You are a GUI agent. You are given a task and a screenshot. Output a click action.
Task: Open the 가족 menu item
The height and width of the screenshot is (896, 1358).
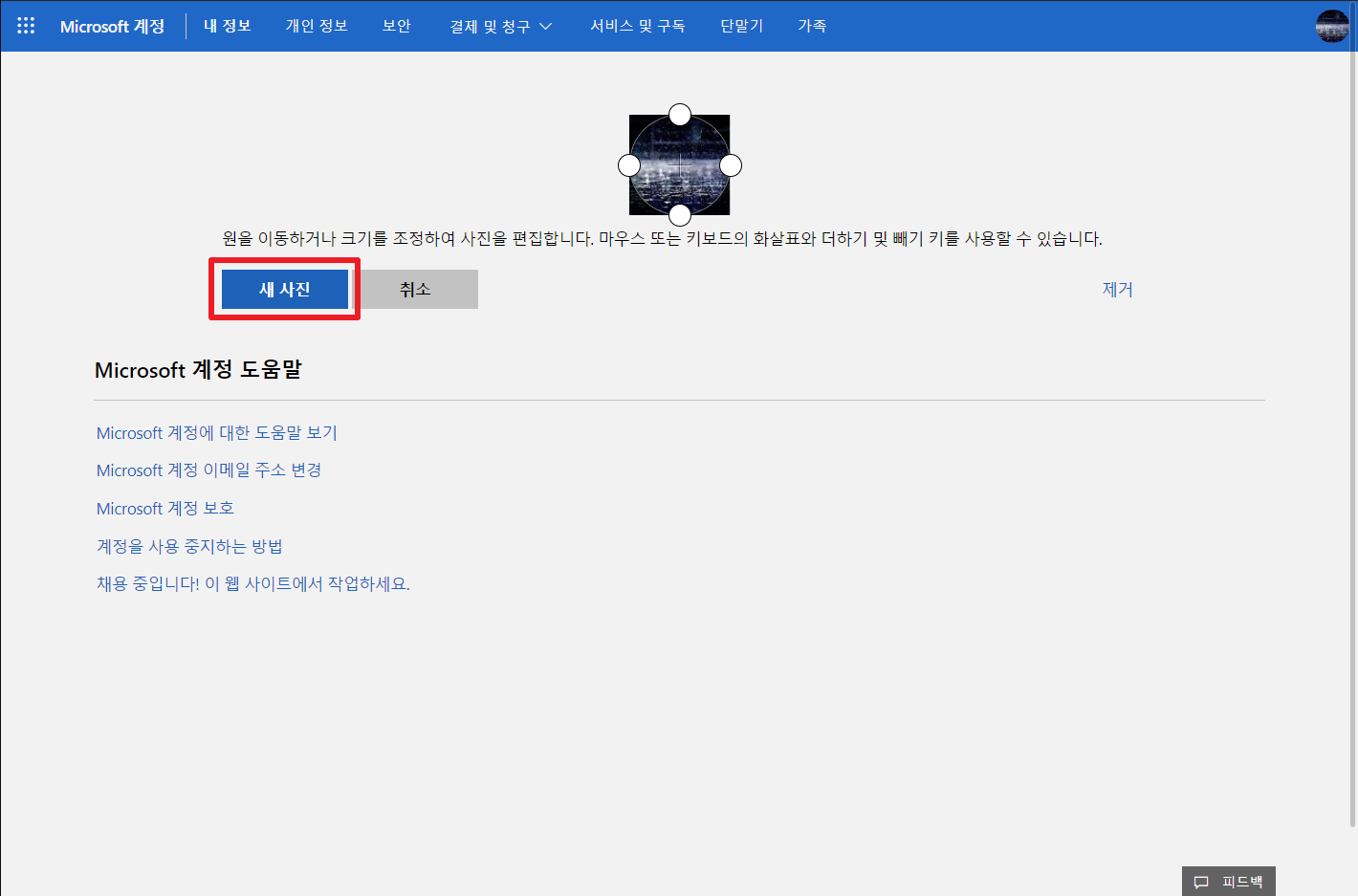[812, 26]
